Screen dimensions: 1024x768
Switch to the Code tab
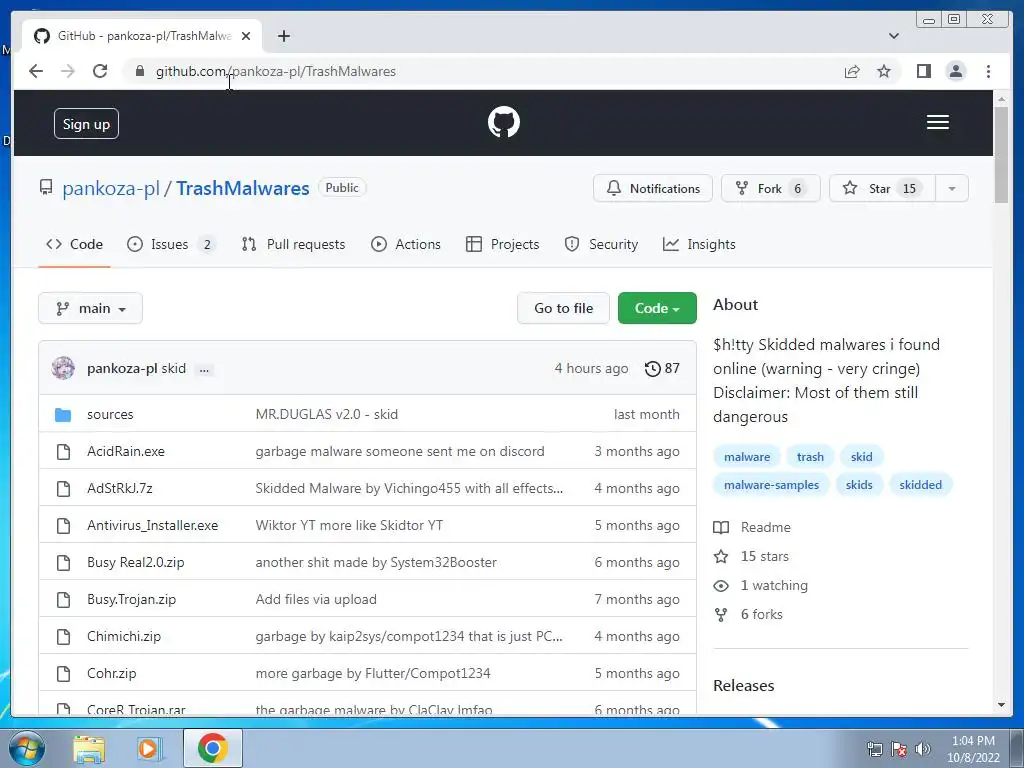(74, 244)
